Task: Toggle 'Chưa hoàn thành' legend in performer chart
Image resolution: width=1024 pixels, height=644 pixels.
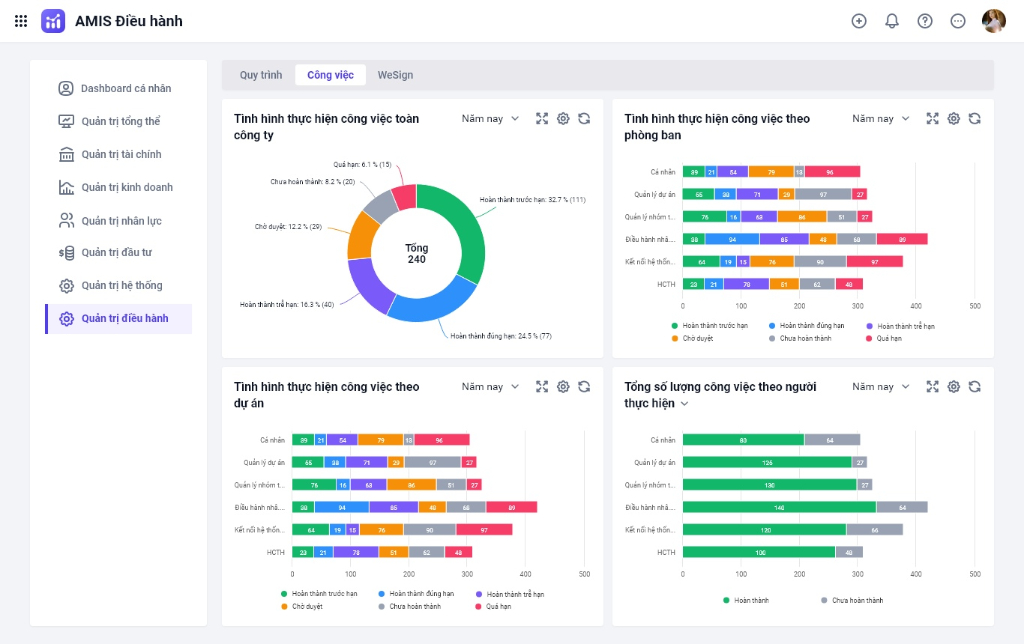Action: (851, 600)
